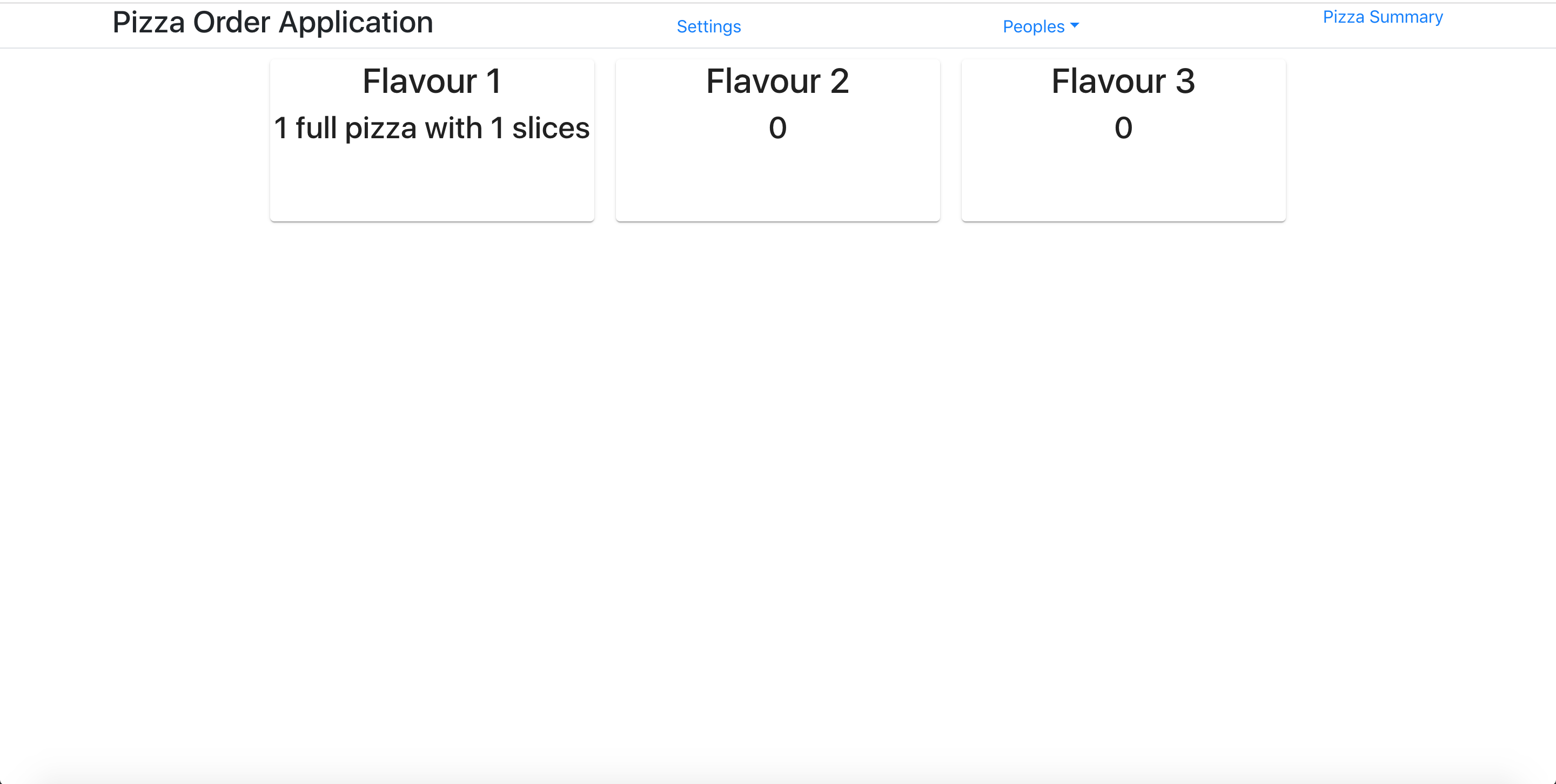This screenshot has width=1556, height=784.
Task: Select the Flavour 1 card
Action: 432,140
